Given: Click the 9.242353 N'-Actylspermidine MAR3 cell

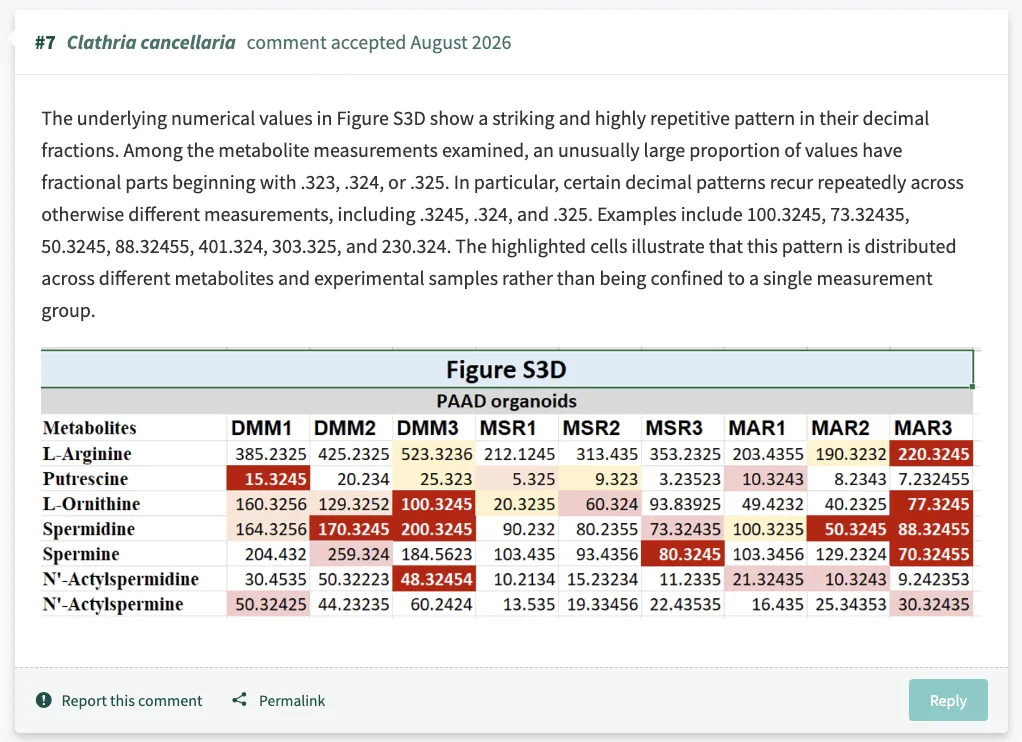Looking at the screenshot, I should click(x=931, y=578).
